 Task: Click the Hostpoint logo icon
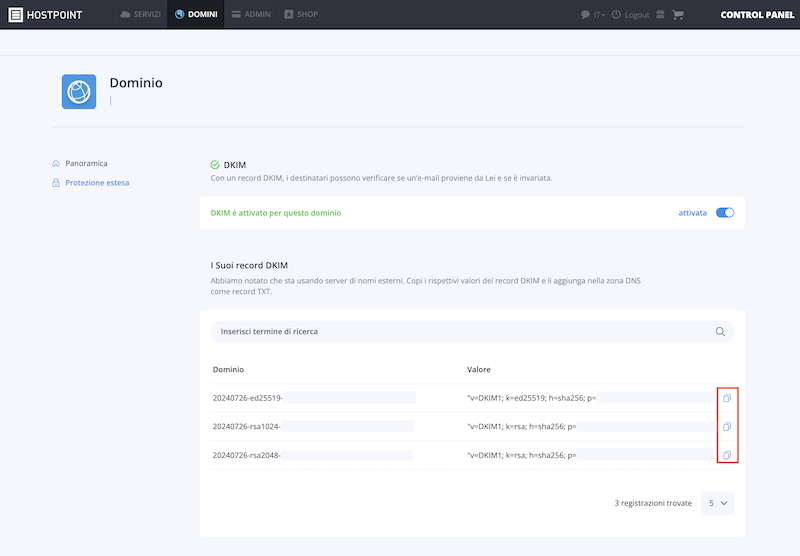[x=16, y=15]
